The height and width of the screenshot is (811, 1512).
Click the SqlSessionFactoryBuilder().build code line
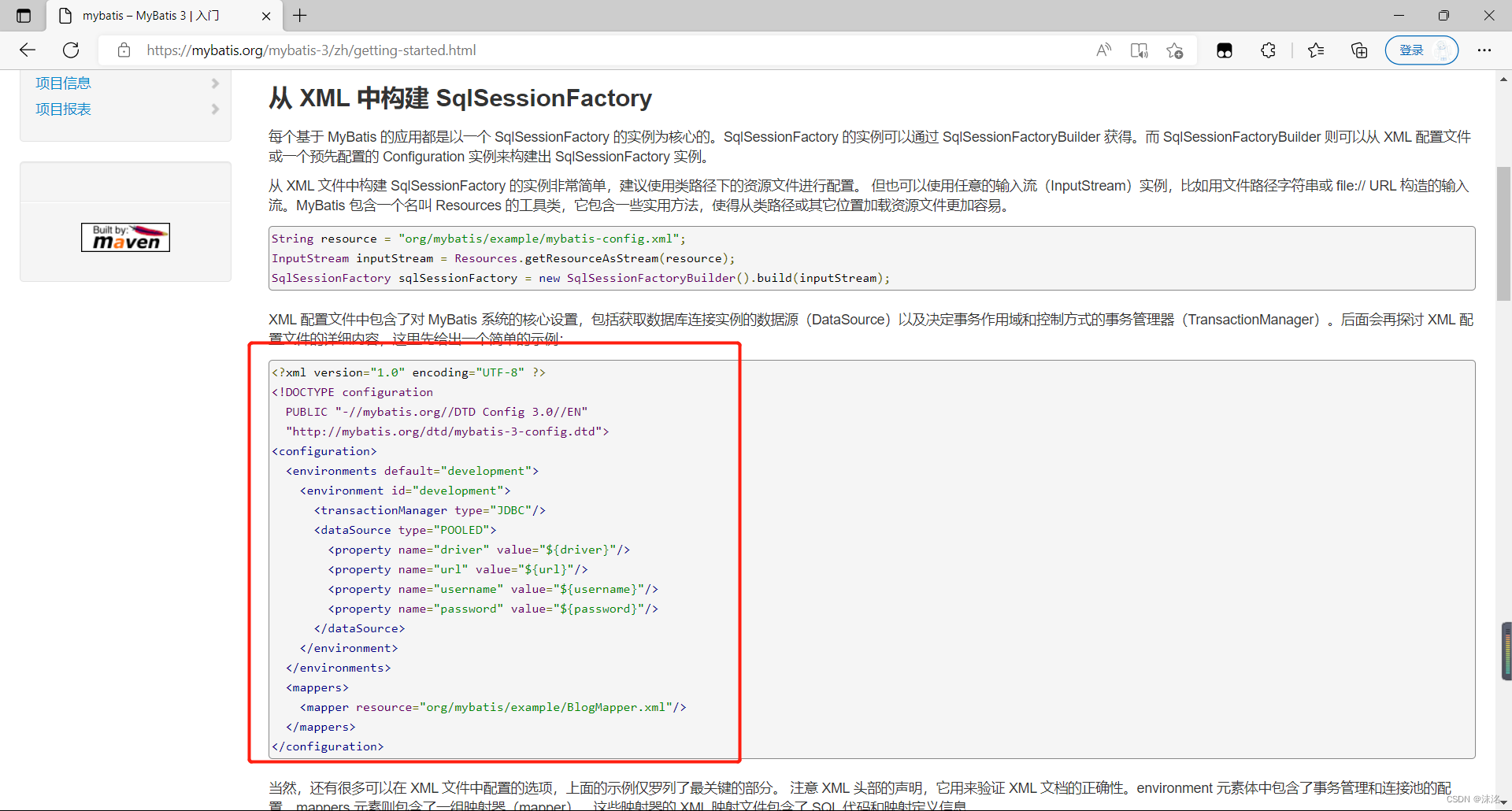(580, 278)
